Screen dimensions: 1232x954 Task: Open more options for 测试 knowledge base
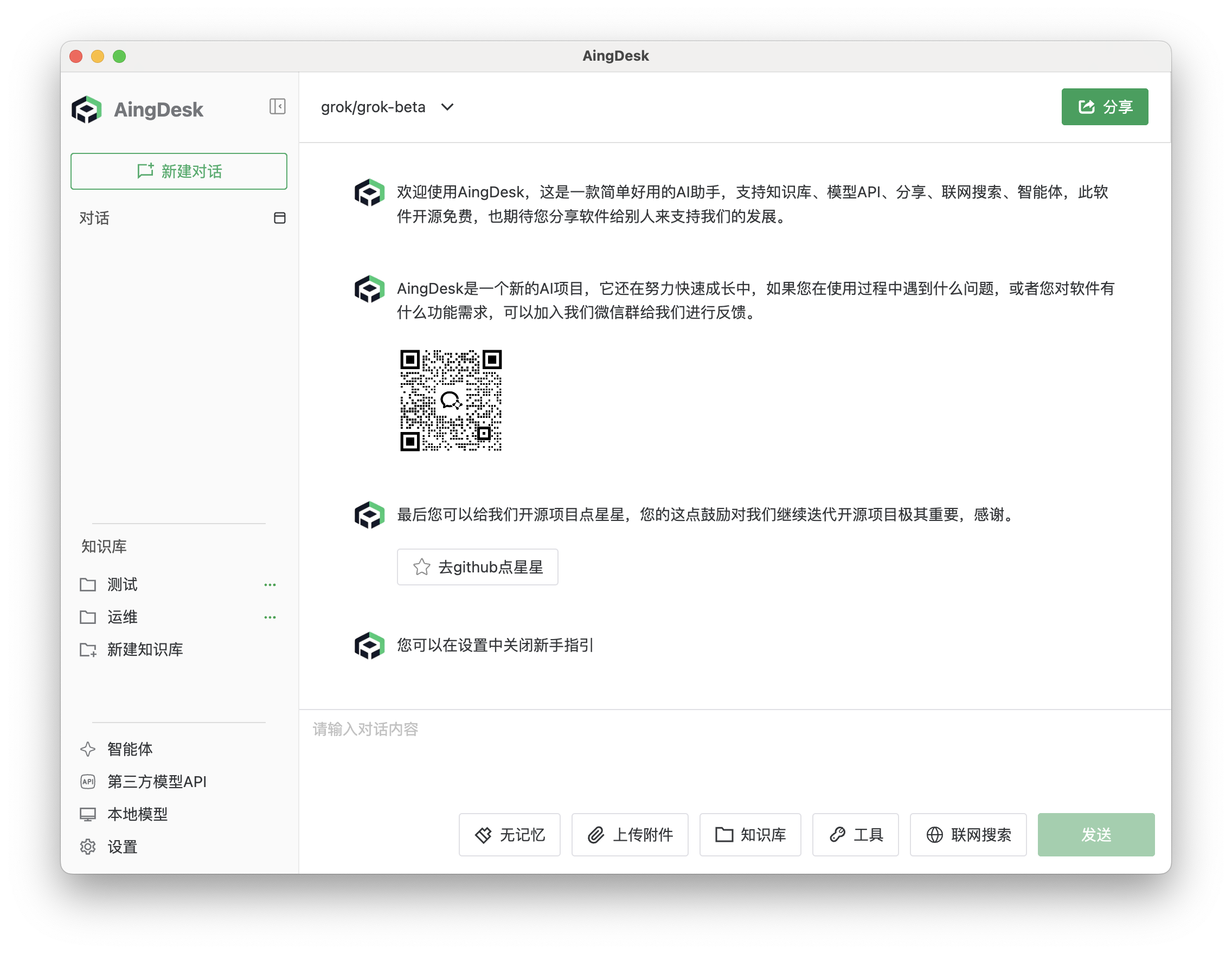[270, 585]
